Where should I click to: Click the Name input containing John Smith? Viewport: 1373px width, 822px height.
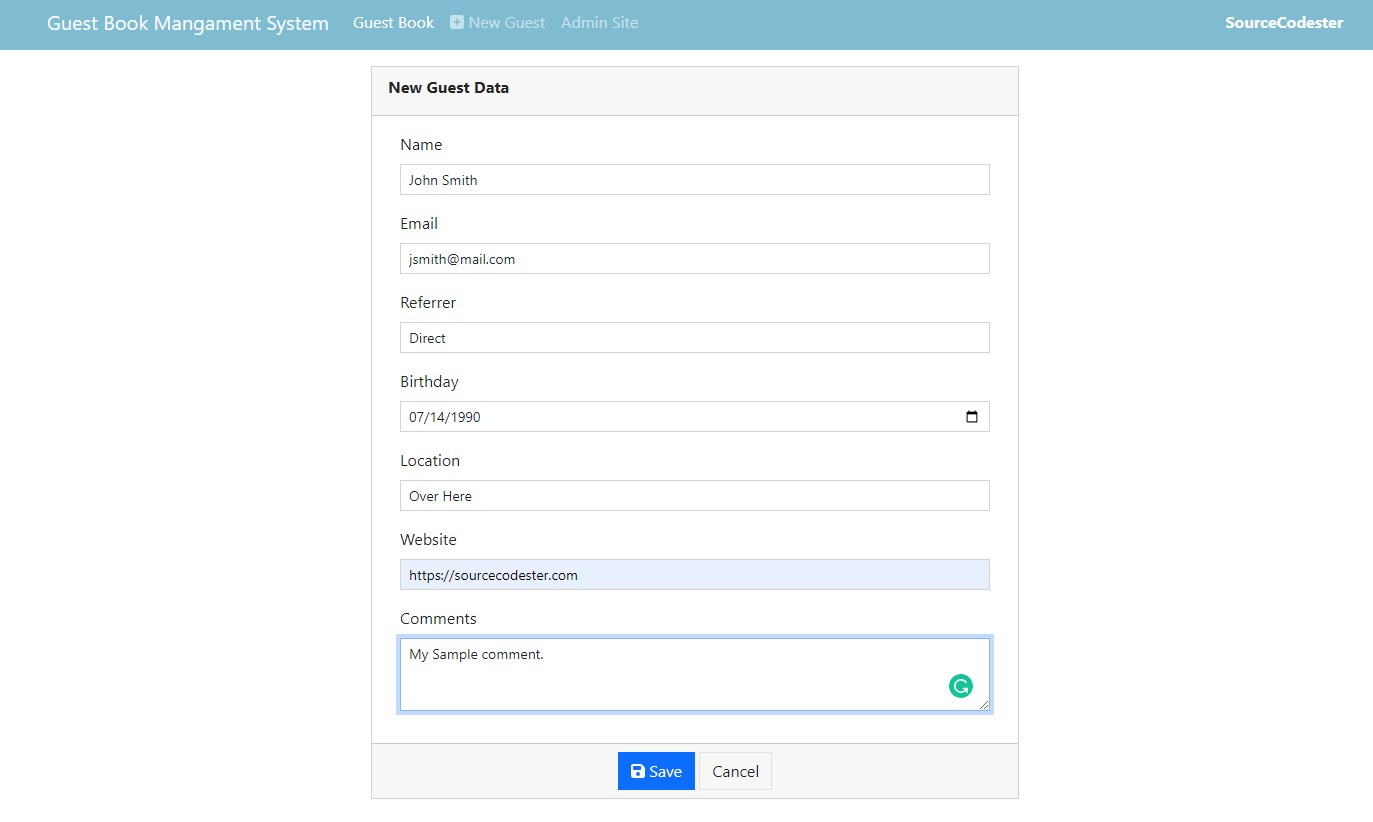[694, 179]
